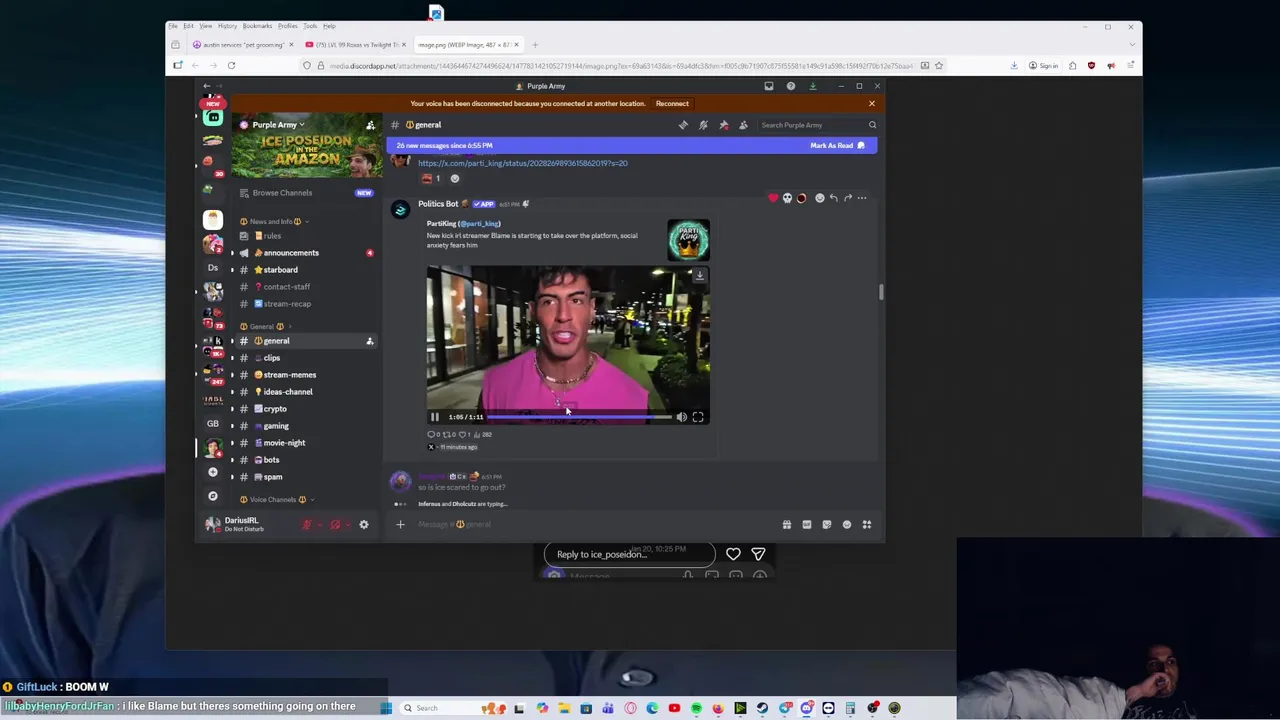Open the search magnifier icon
This screenshot has height=720, width=1280.
[x=872, y=125]
